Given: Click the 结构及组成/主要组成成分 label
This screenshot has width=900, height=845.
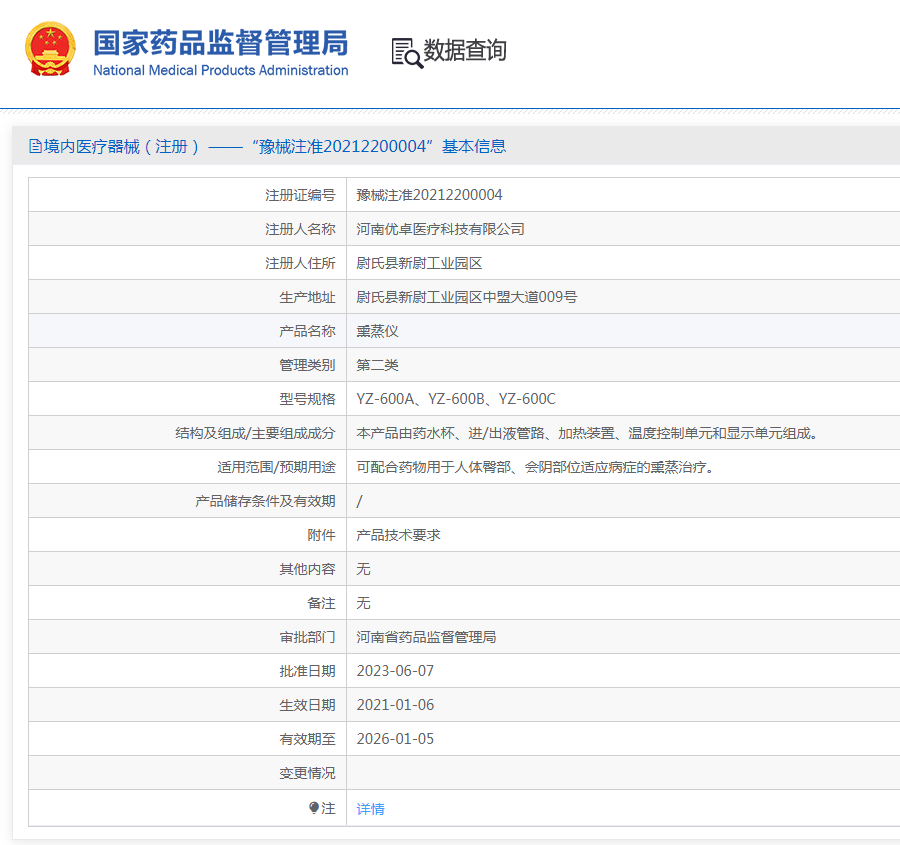Looking at the screenshot, I should (255, 433).
